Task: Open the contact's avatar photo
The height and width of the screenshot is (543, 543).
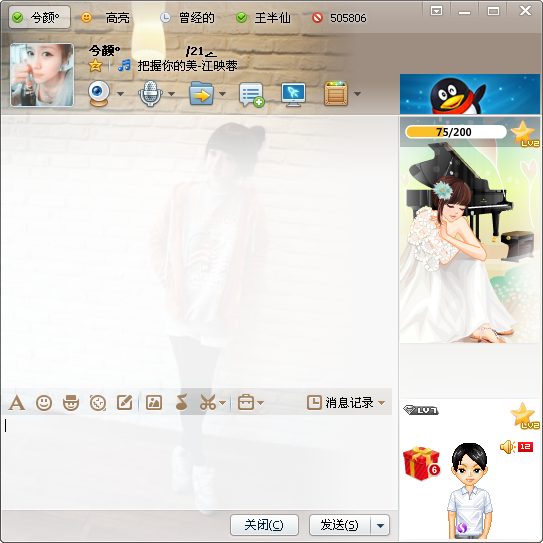Action: pyautogui.click(x=42, y=75)
